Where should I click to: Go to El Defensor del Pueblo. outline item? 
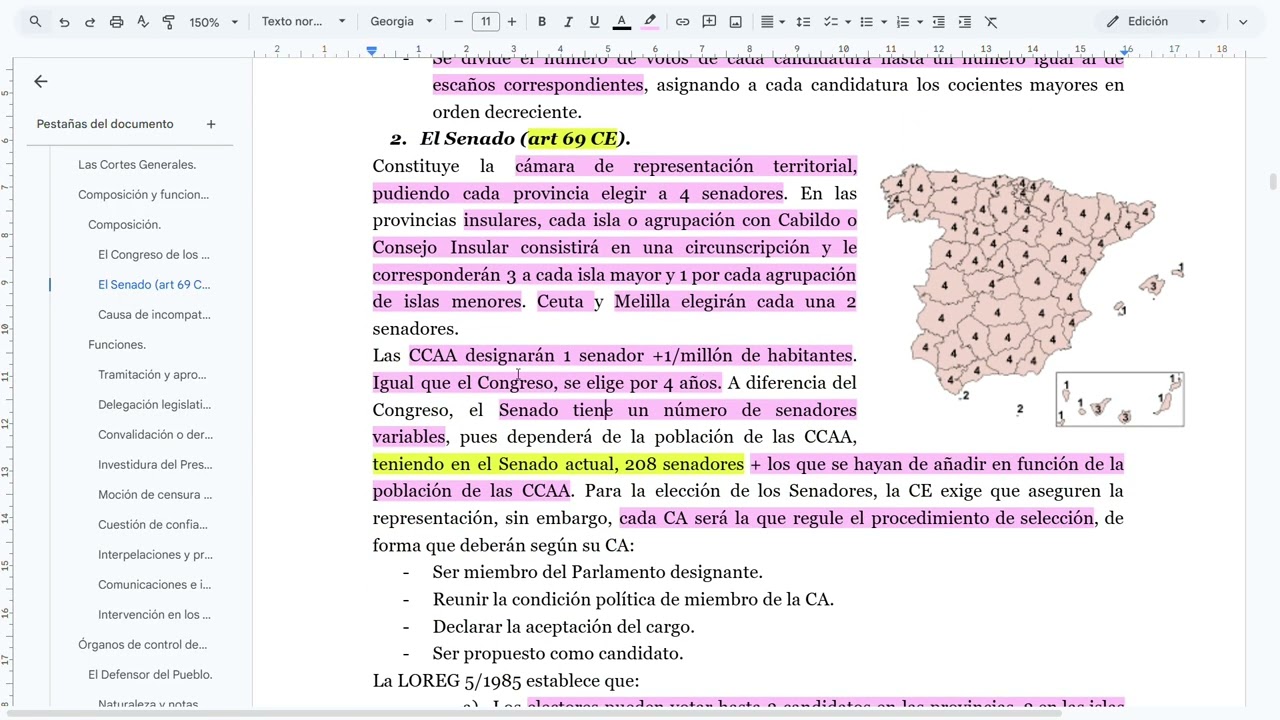150,675
